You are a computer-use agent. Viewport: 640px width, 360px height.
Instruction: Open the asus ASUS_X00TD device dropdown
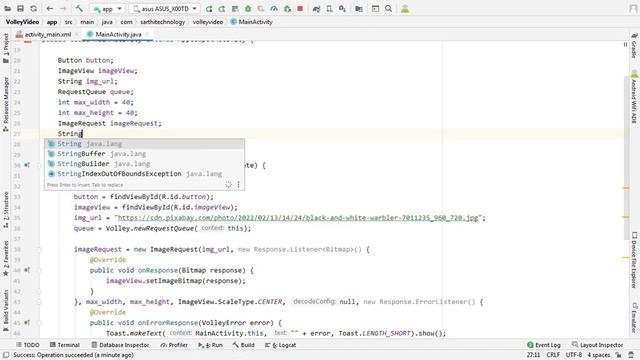164,9
